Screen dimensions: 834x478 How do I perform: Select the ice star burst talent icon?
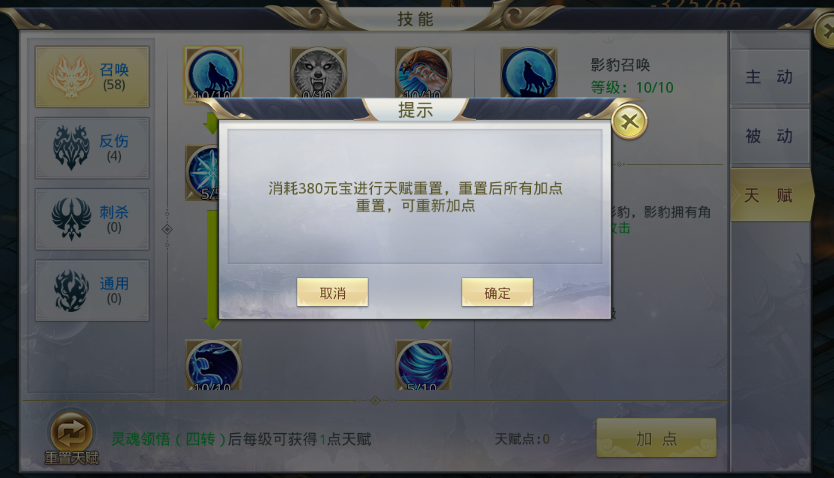202,173
